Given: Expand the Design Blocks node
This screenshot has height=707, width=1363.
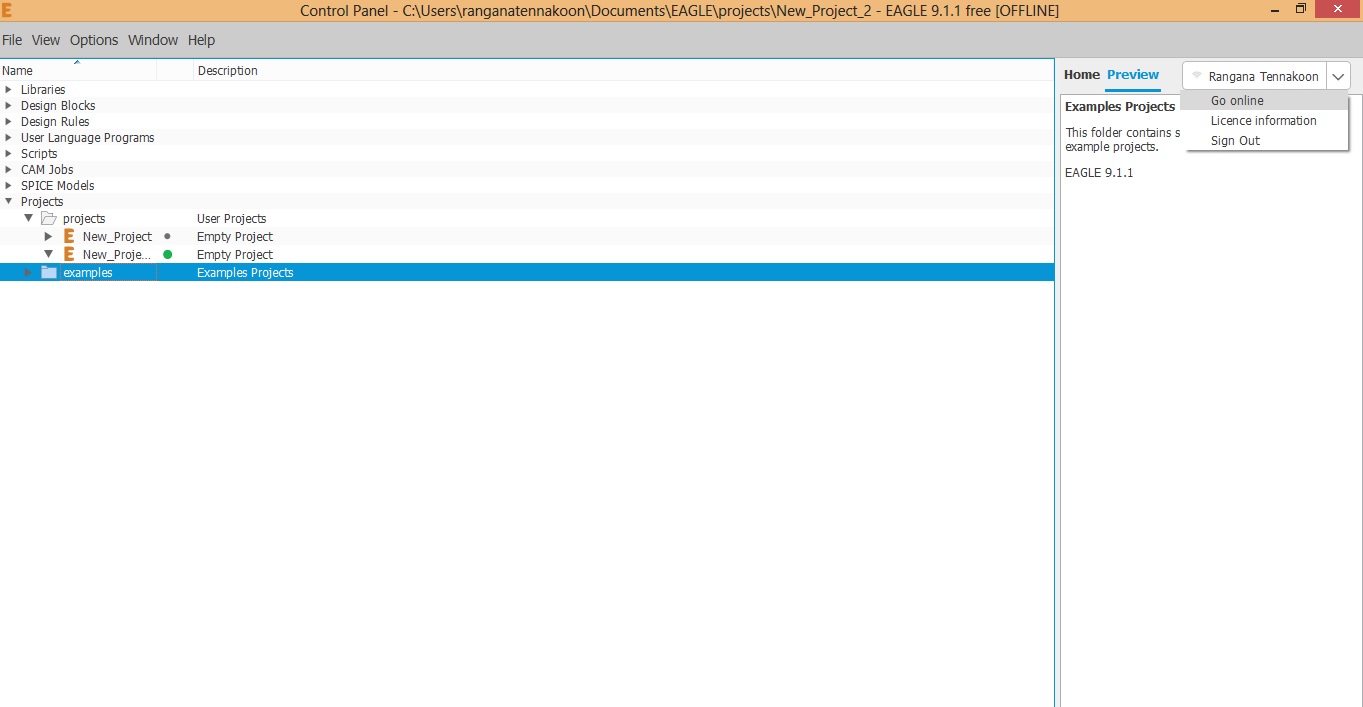Looking at the screenshot, I should click(x=9, y=106).
